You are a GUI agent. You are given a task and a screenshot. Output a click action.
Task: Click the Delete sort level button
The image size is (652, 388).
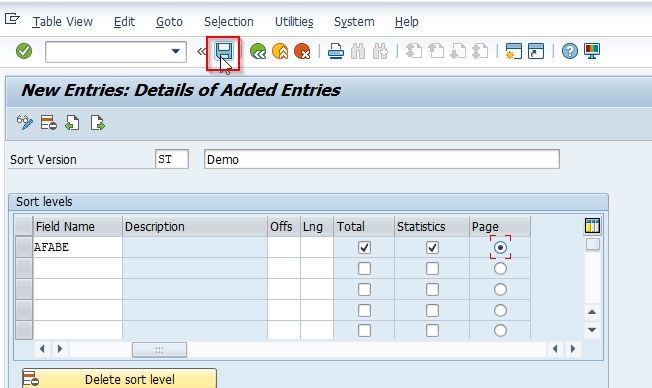(119, 378)
